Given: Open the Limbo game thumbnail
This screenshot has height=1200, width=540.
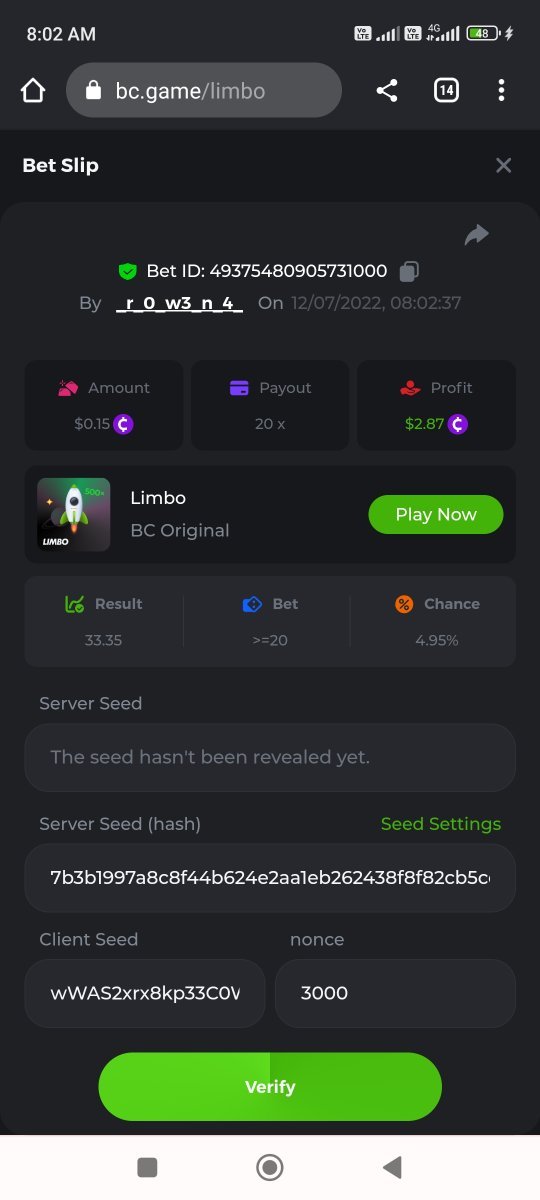Looking at the screenshot, I should tap(74, 514).
